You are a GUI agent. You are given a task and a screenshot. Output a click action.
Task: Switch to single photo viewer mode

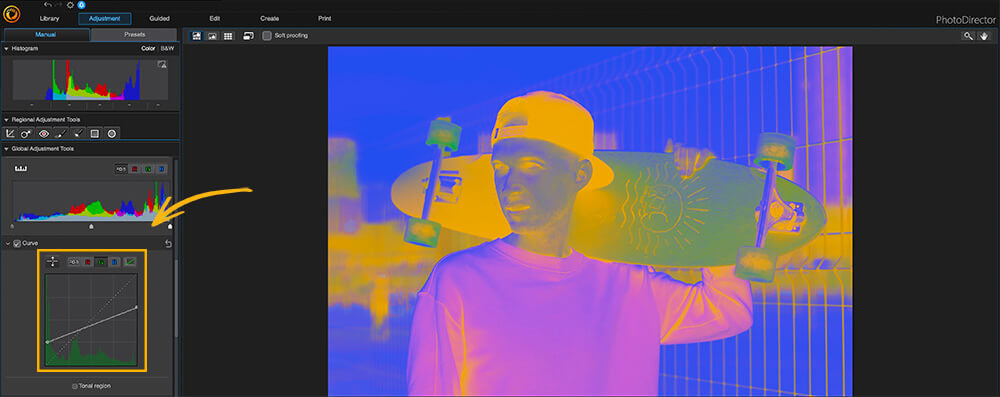tap(196, 36)
